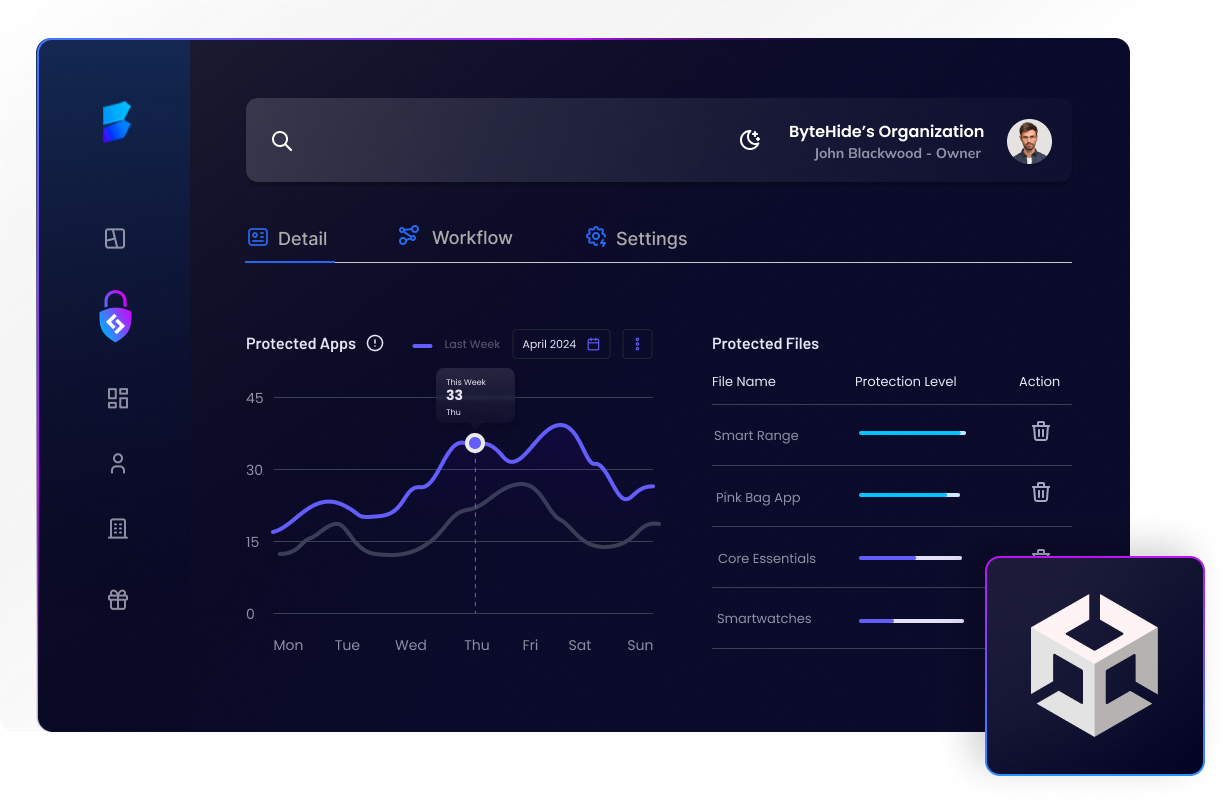Open the user profile sidebar icon
The width and height of the screenshot is (1231, 806).
[x=118, y=464]
